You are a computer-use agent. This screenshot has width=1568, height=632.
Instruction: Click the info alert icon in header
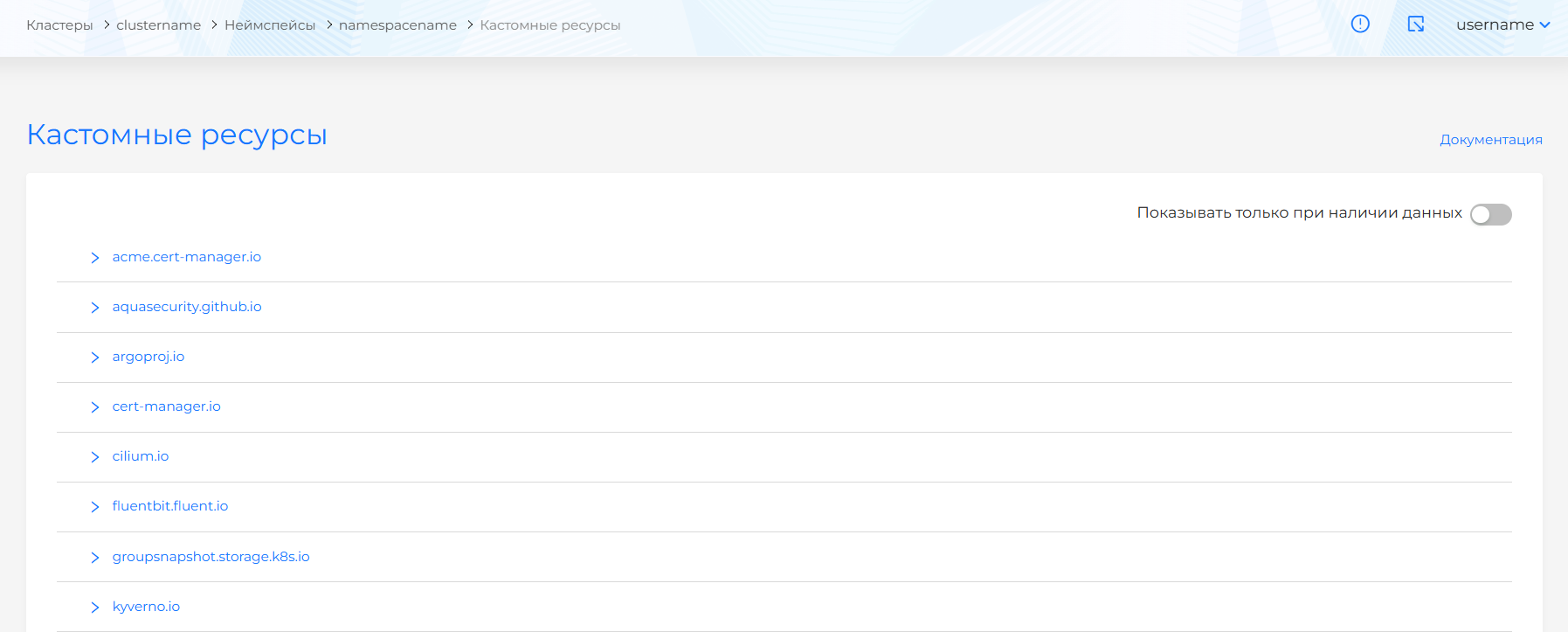click(1360, 24)
